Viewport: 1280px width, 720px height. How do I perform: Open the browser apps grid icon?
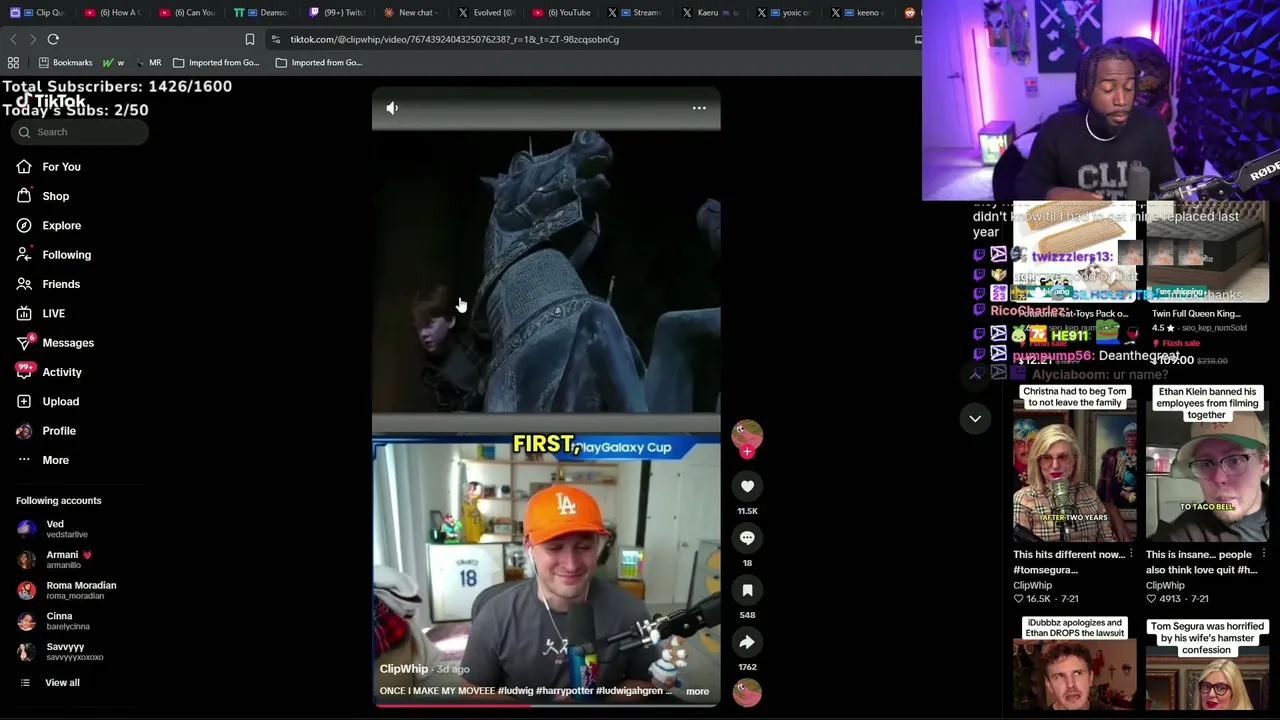13,62
